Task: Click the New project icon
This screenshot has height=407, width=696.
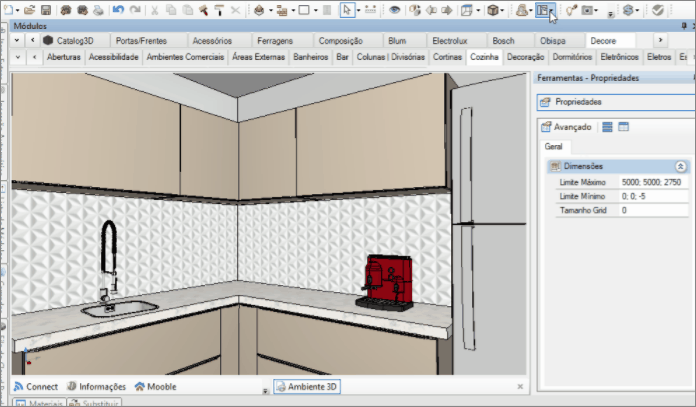Action: (x=8, y=10)
